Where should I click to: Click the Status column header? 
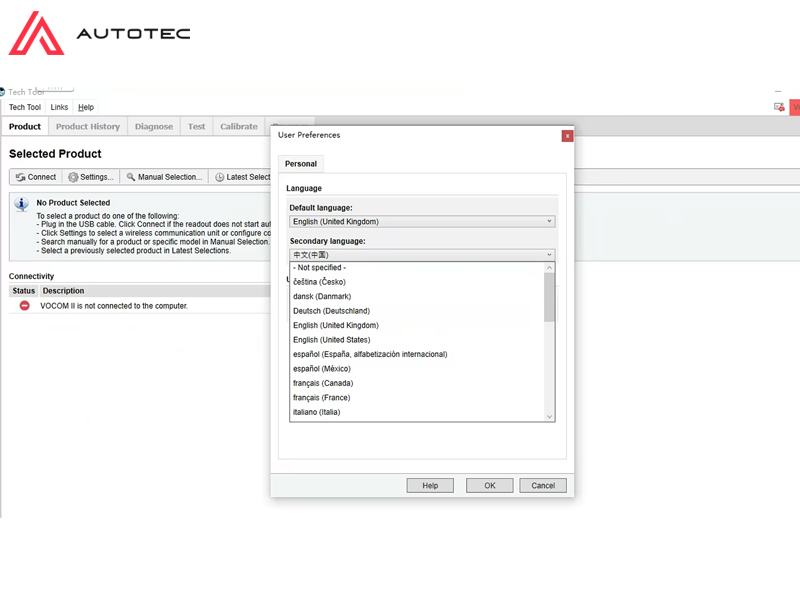23,291
